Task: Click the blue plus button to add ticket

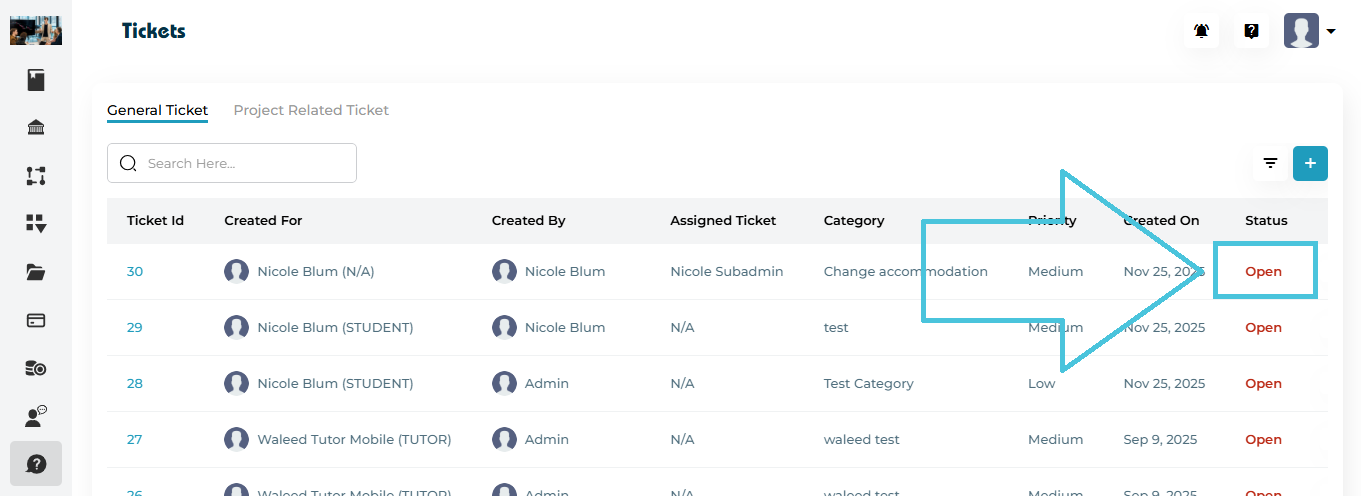Action: pos(1310,163)
